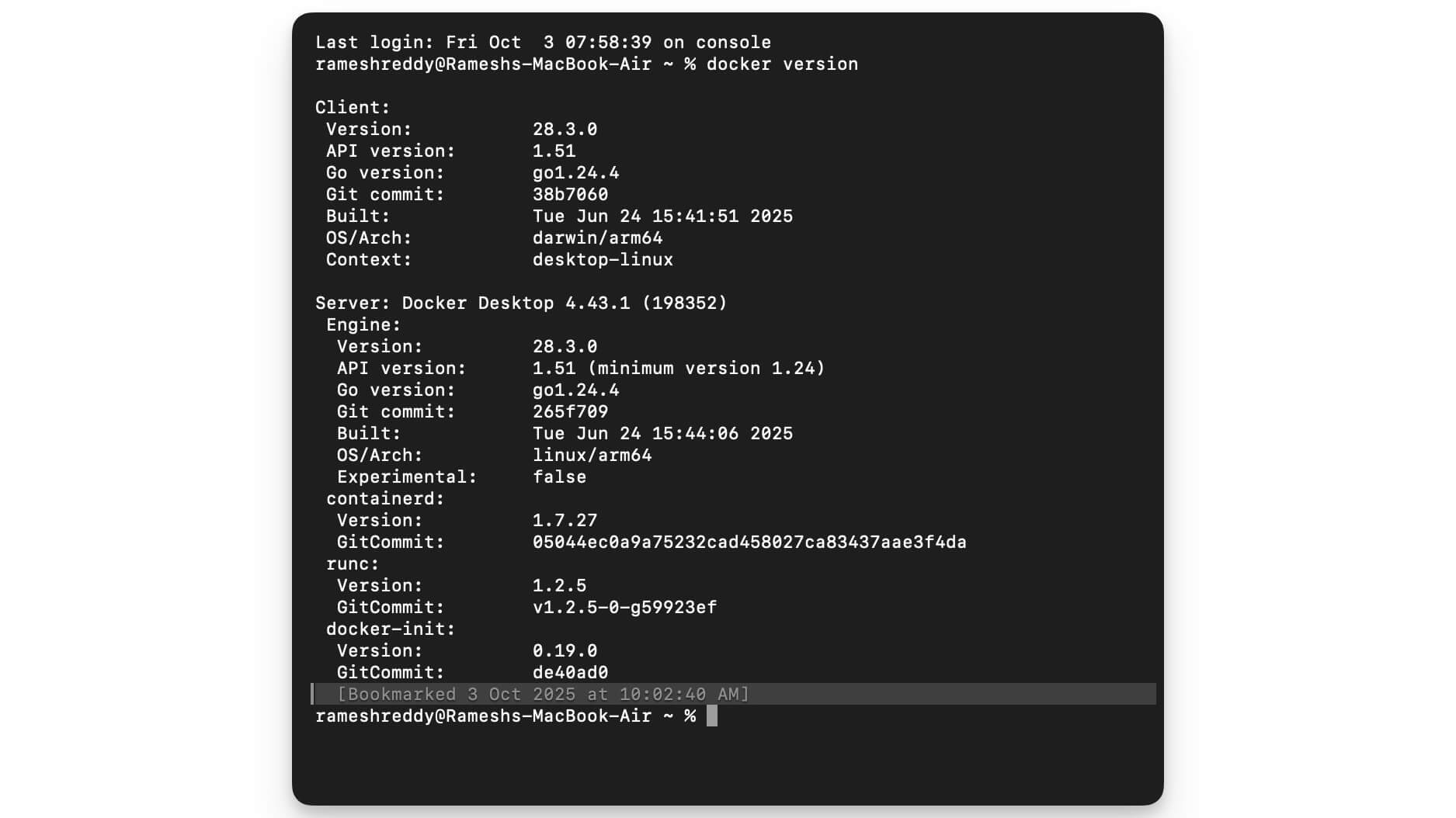The width and height of the screenshot is (1456, 818).
Task: Click the block cursor at the final prompt
Action: tap(711, 716)
